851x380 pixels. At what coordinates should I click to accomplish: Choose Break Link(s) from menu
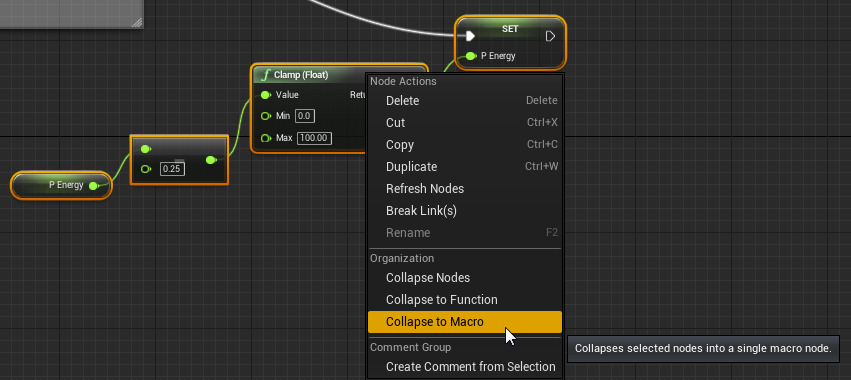pos(465,211)
